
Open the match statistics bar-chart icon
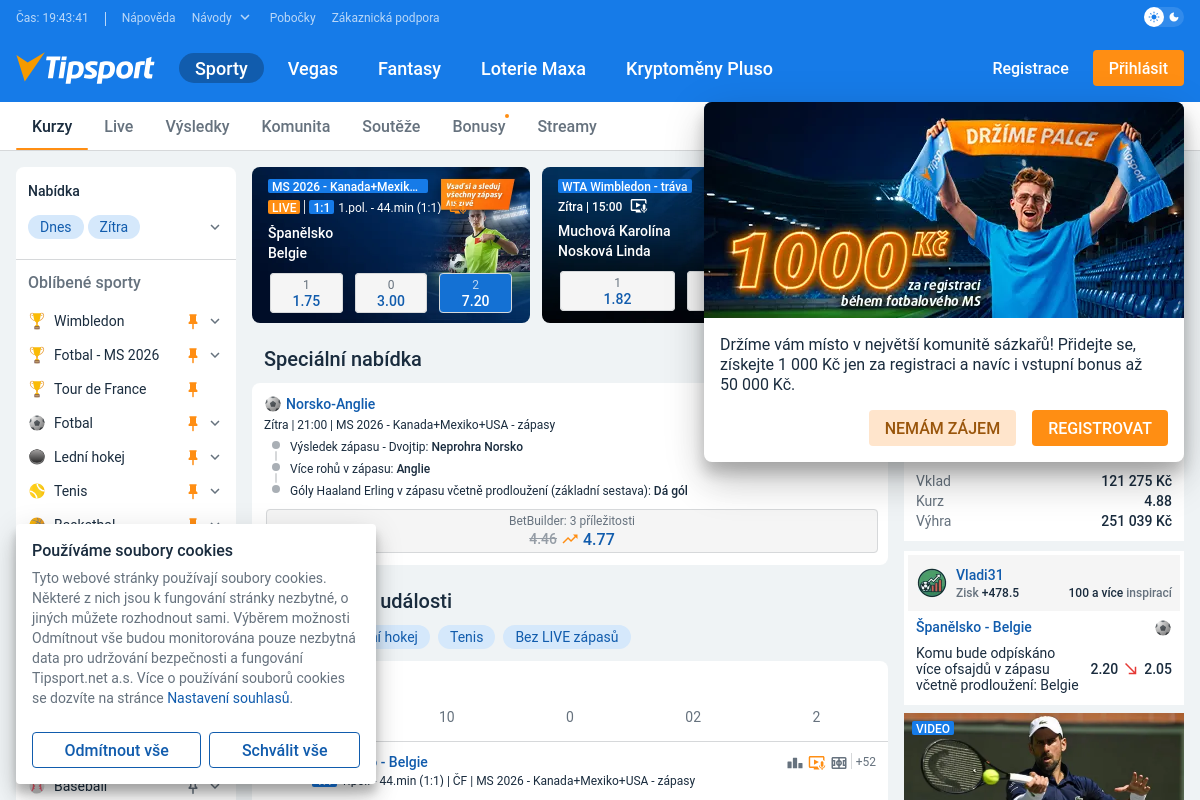[x=795, y=762]
